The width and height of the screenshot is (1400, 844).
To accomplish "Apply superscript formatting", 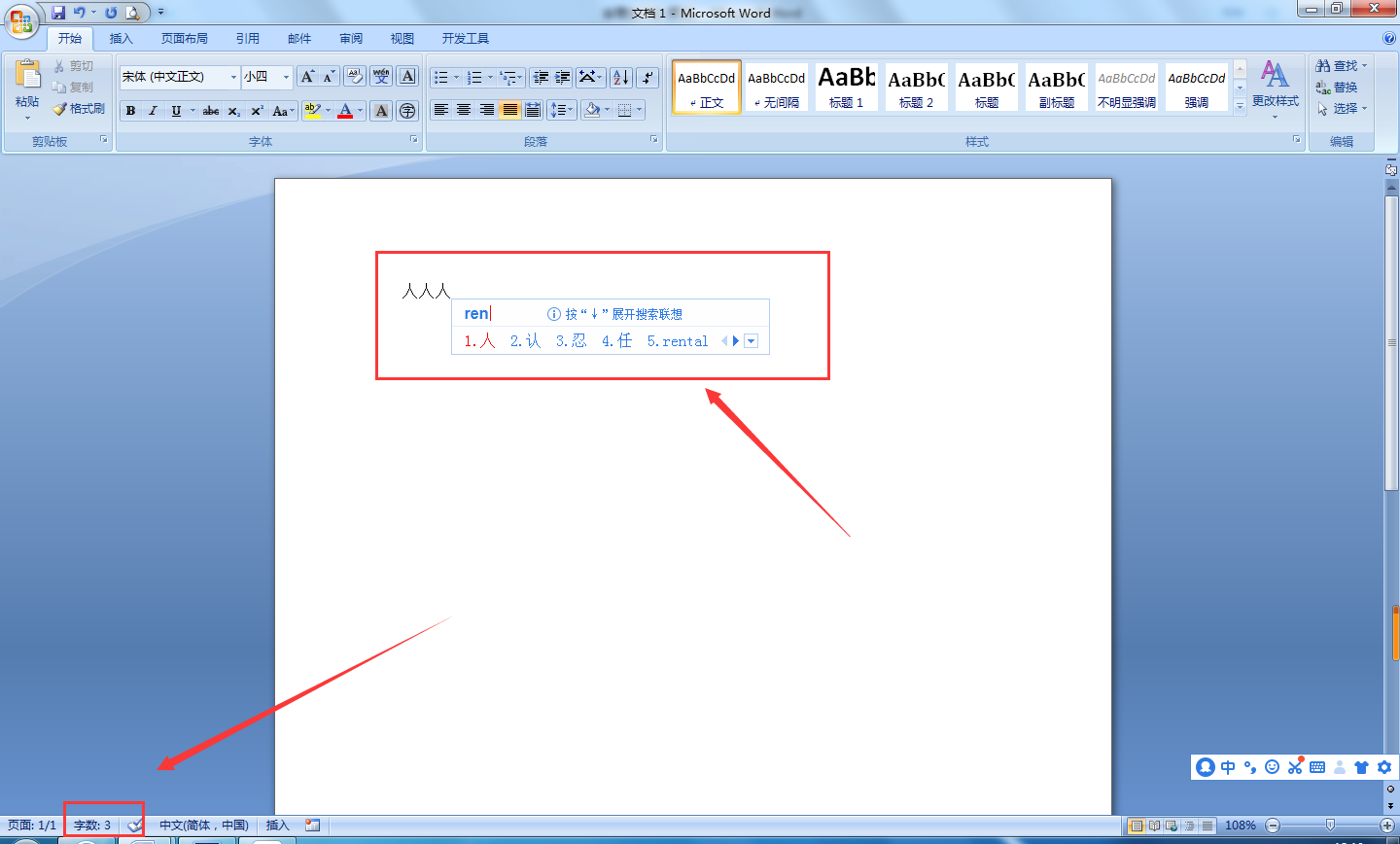I will [257, 111].
